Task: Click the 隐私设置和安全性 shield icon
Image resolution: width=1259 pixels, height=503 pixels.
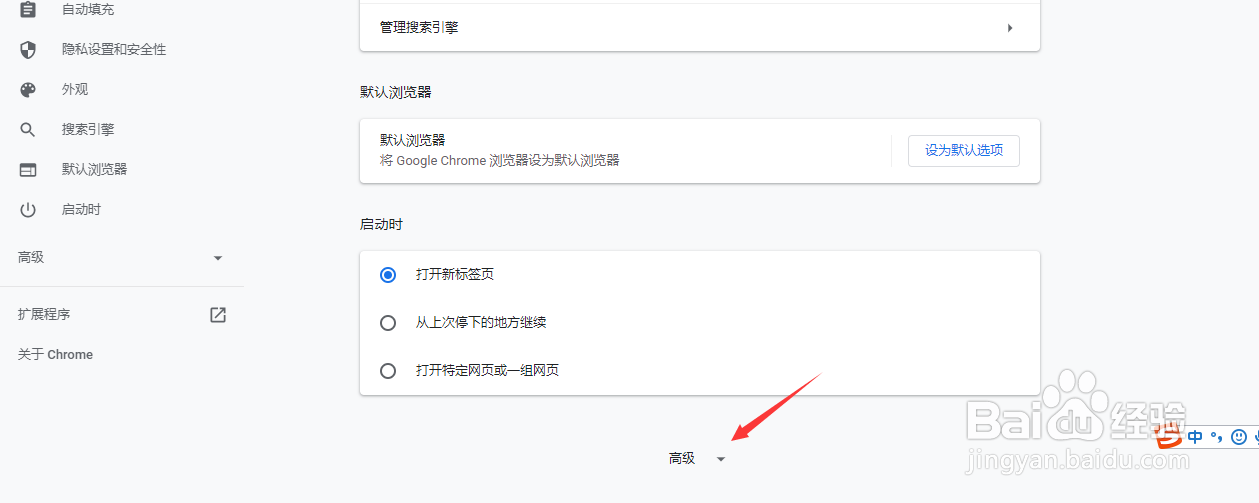Action: 28,50
